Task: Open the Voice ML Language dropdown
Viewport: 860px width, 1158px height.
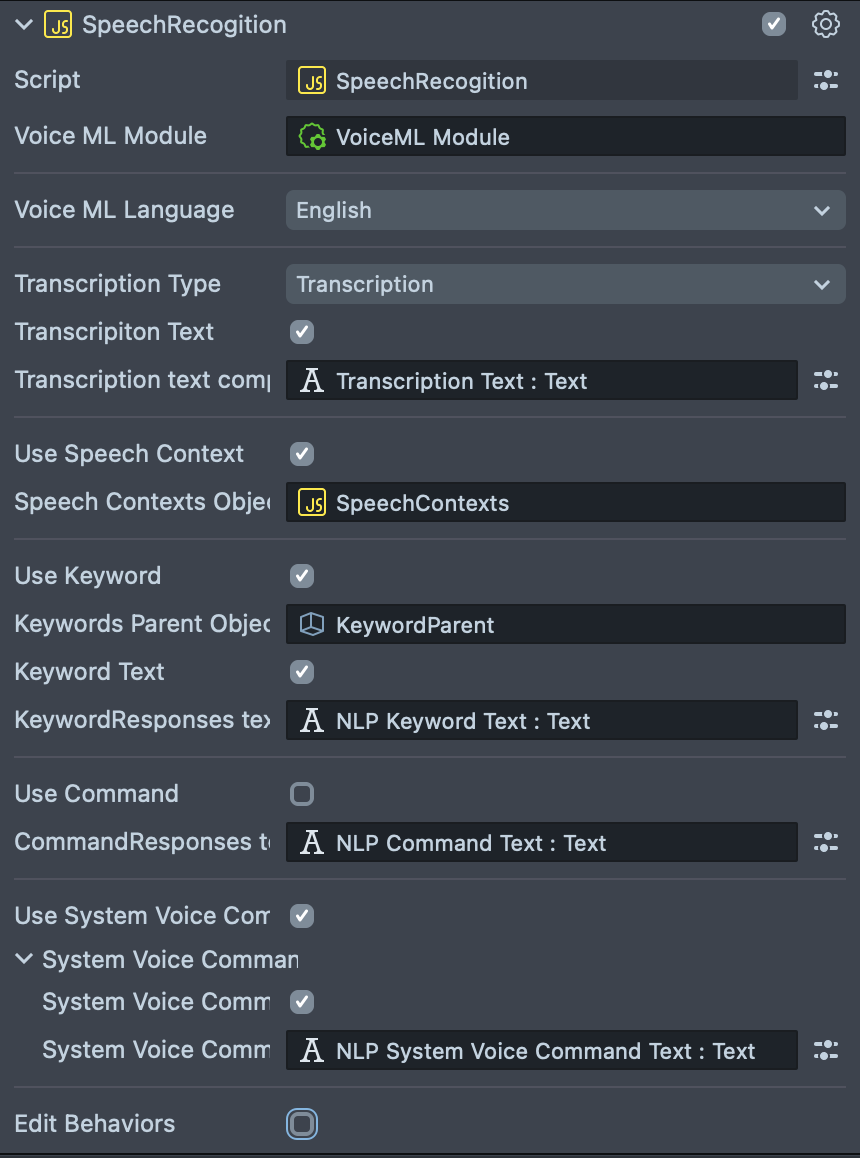Action: pos(565,211)
